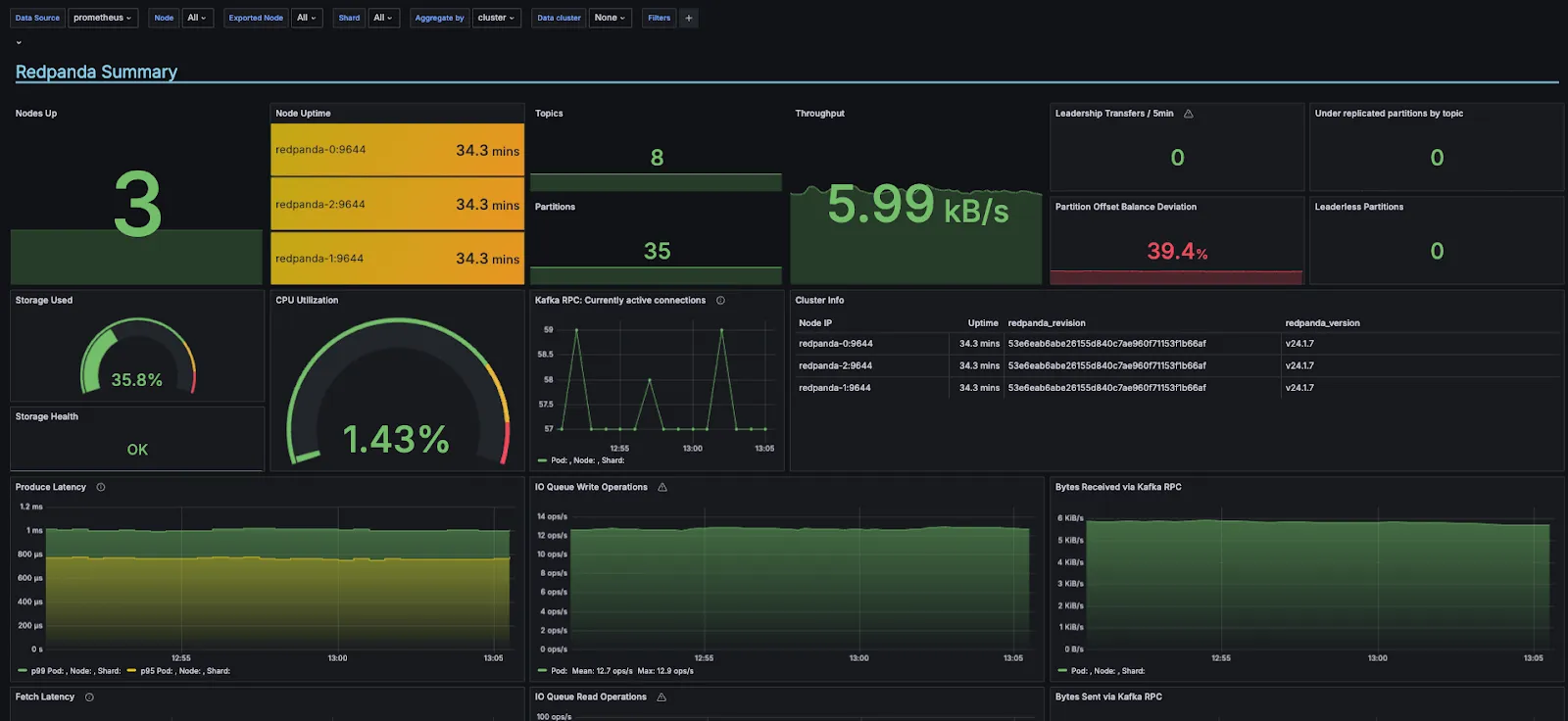The width and height of the screenshot is (1568, 721).
Task: Open the Bytes Sent via Kafka RPC title
Action: (x=1108, y=697)
